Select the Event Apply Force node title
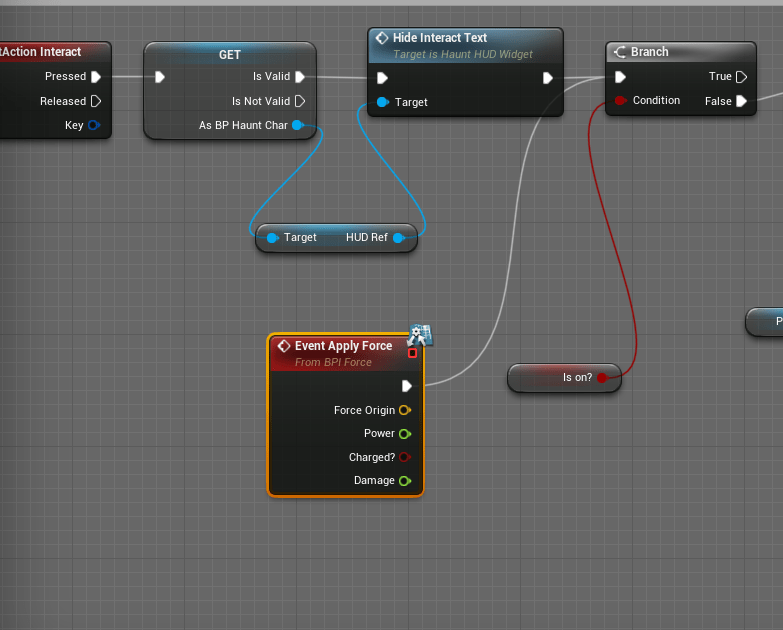 pyautogui.click(x=343, y=346)
